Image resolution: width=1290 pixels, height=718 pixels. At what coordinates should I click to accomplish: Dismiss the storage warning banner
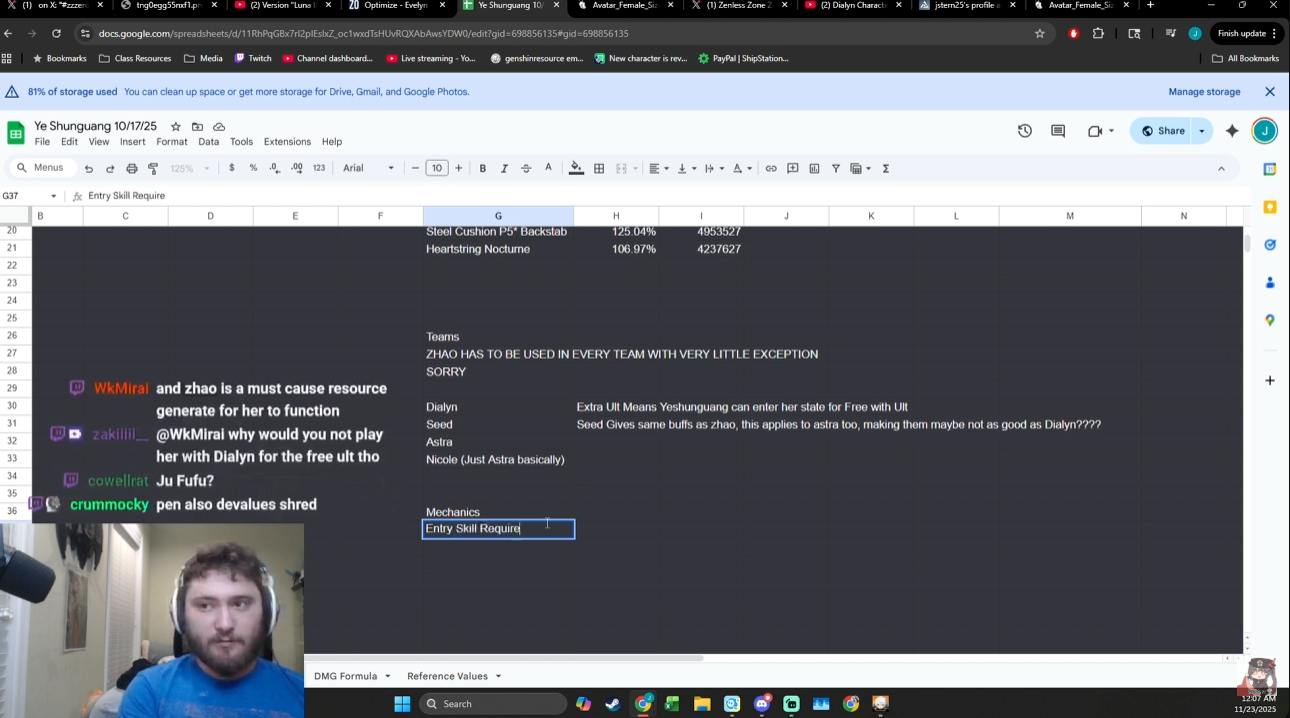point(1270,92)
